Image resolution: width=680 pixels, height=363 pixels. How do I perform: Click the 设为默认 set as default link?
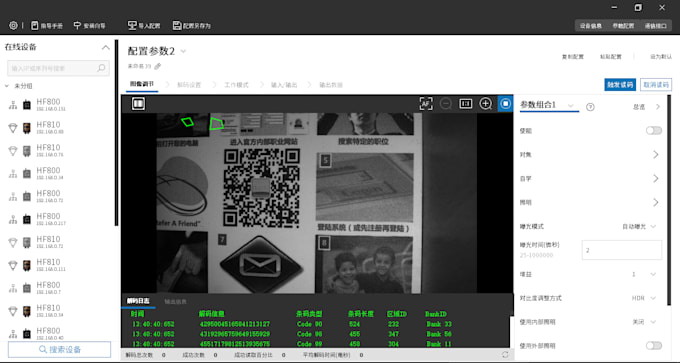(x=661, y=57)
